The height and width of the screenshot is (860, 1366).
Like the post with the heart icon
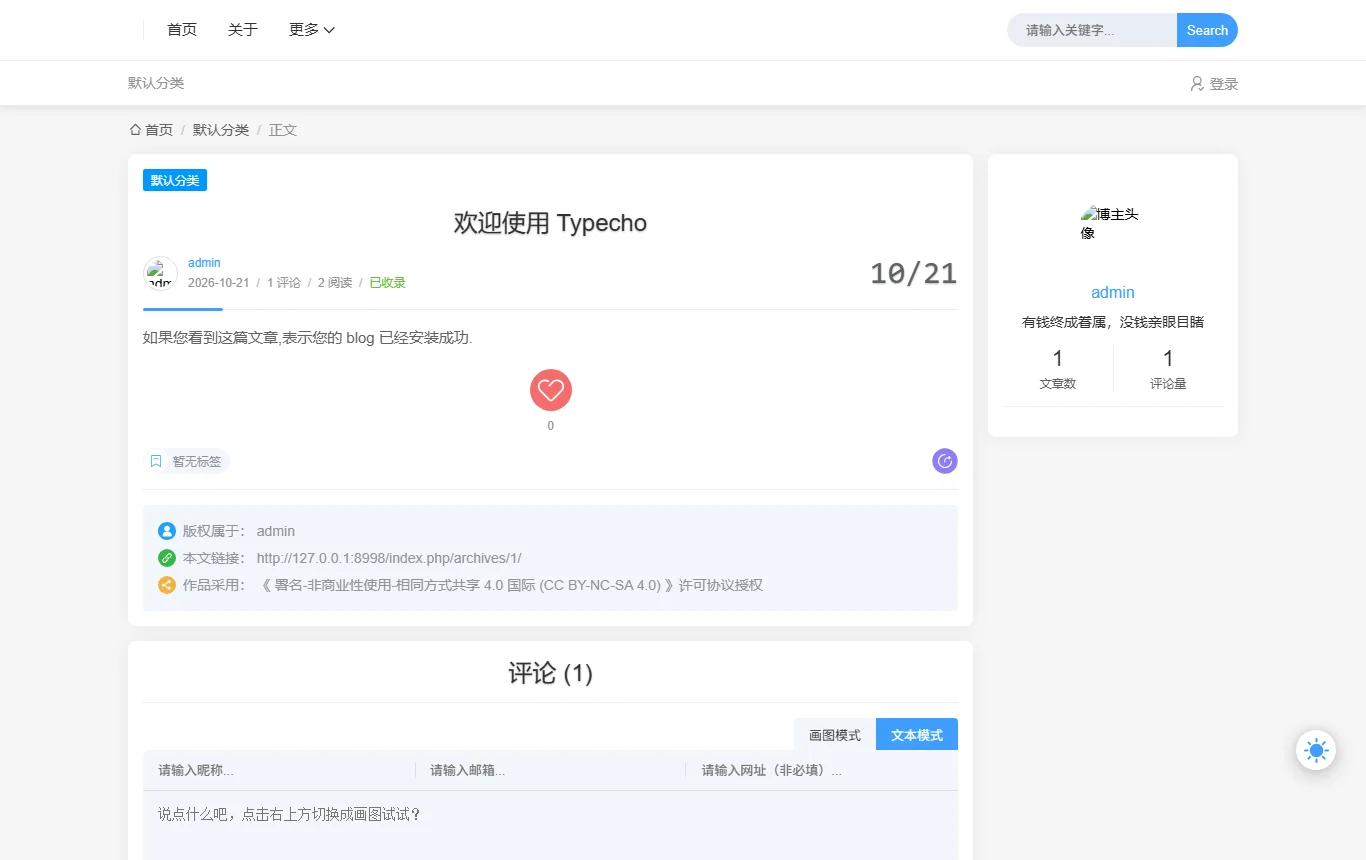click(551, 390)
